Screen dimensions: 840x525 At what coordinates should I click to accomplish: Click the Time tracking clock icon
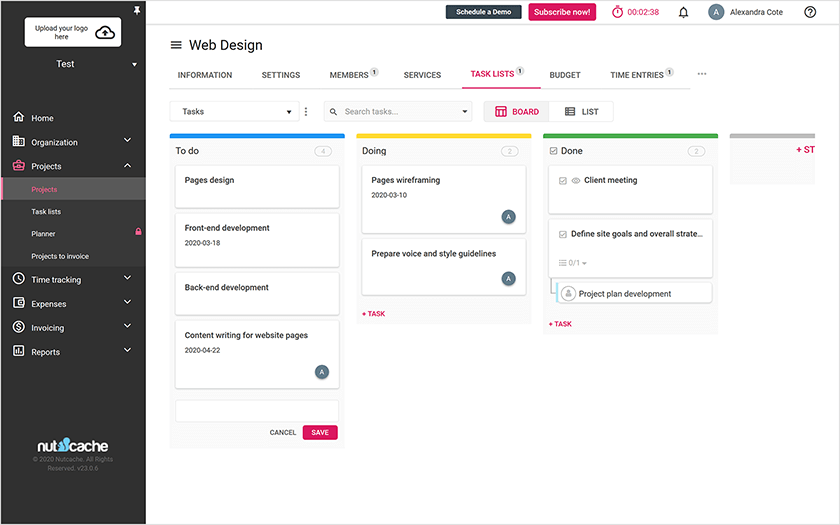(19, 279)
